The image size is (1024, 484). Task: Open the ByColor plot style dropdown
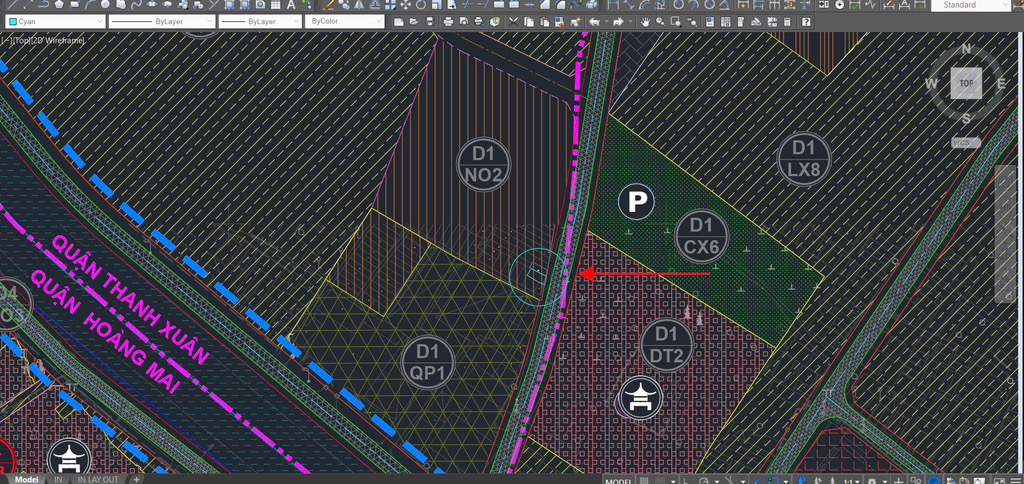[x=344, y=21]
